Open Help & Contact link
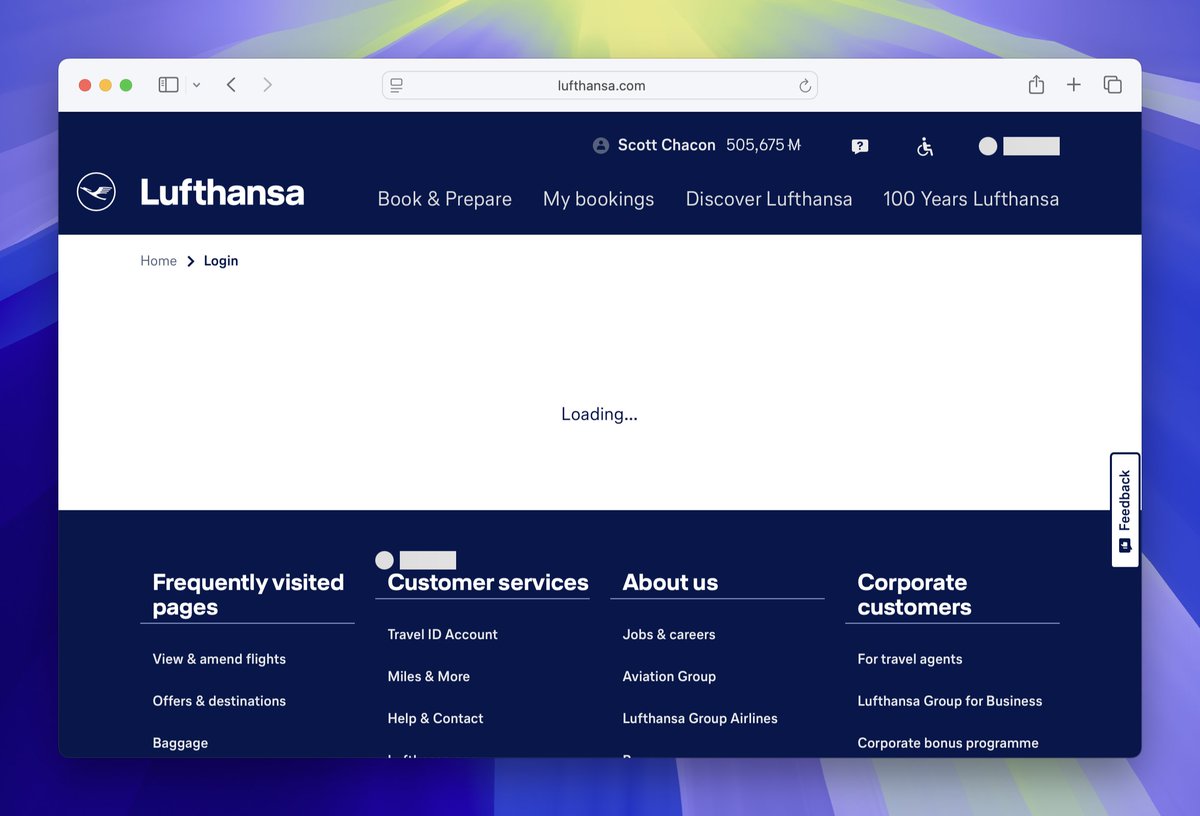Viewport: 1200px width, 816px height. click(435, 718)
